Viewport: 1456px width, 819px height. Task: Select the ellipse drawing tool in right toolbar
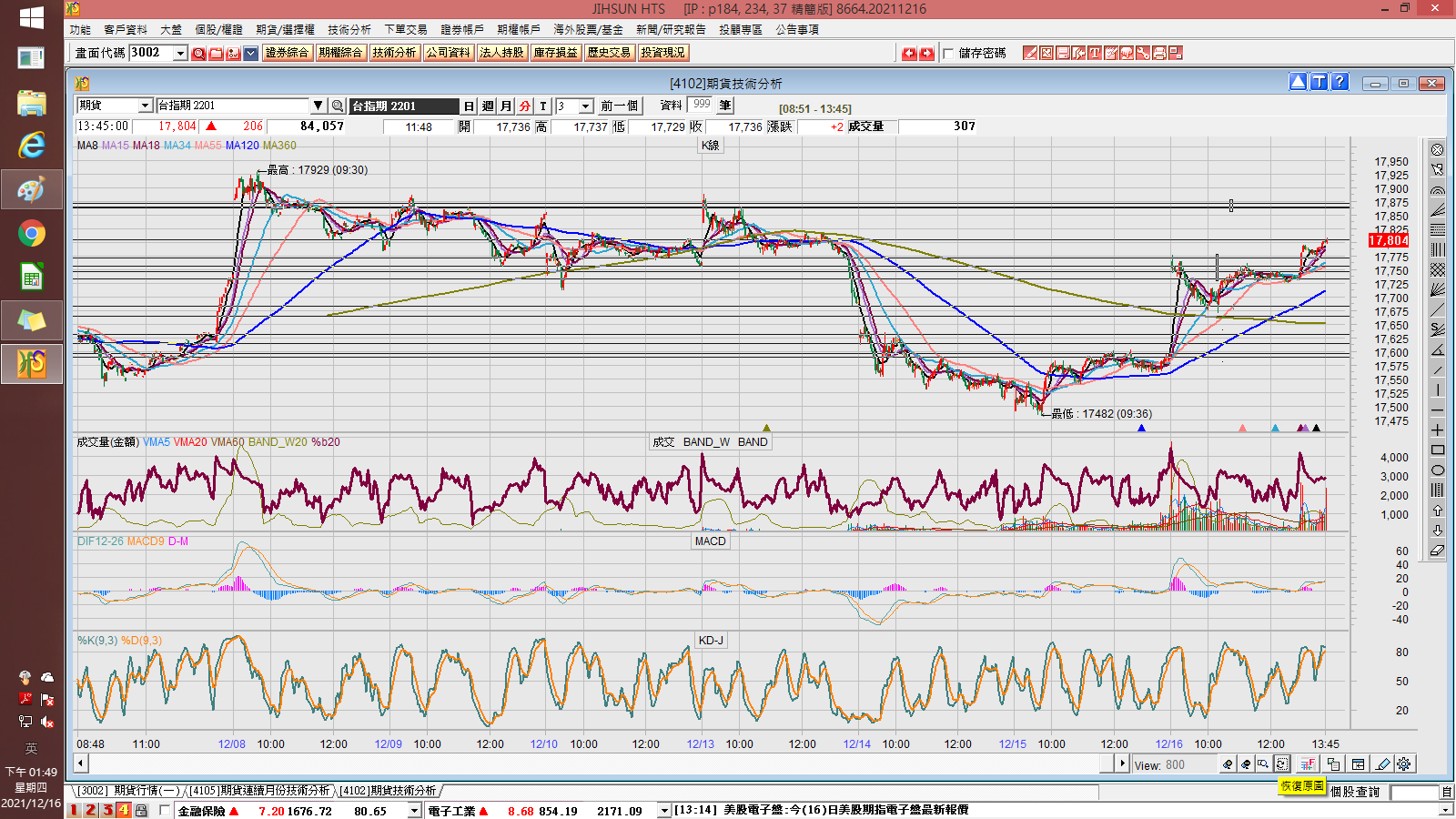tap(1438, 470)
